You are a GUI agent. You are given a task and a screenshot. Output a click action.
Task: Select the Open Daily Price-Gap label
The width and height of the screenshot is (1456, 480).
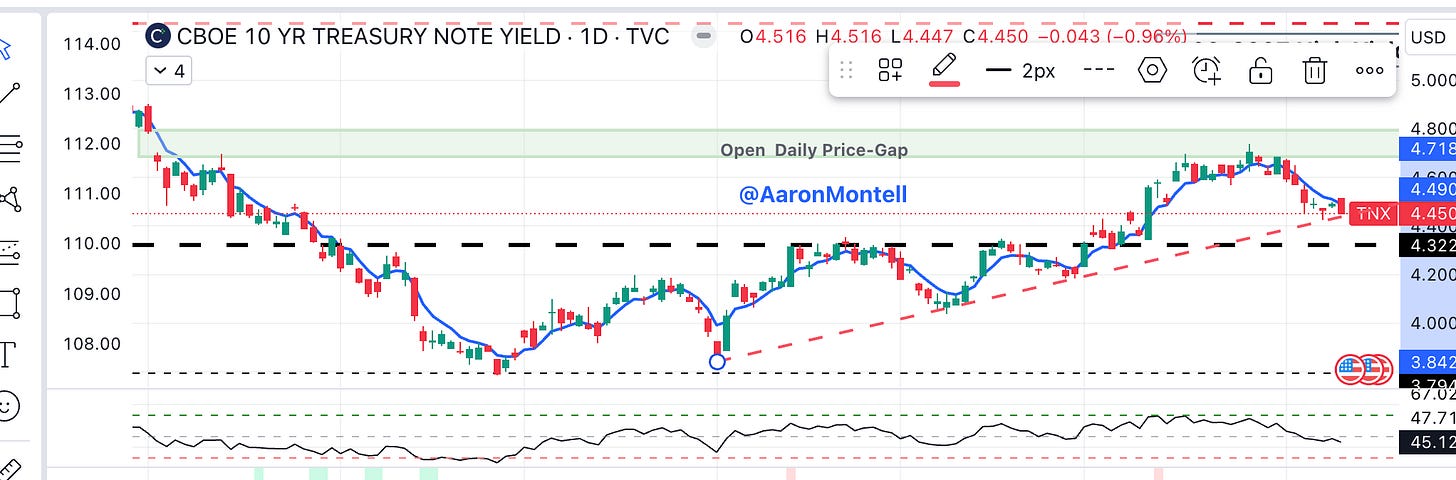814,150
